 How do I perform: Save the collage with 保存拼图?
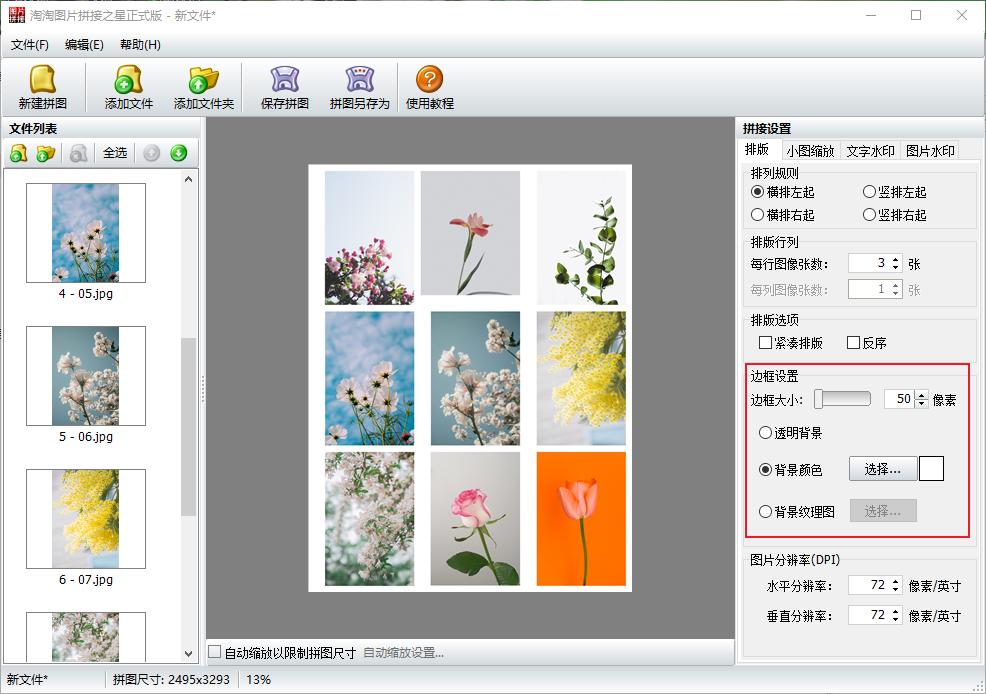pos(283,87)
